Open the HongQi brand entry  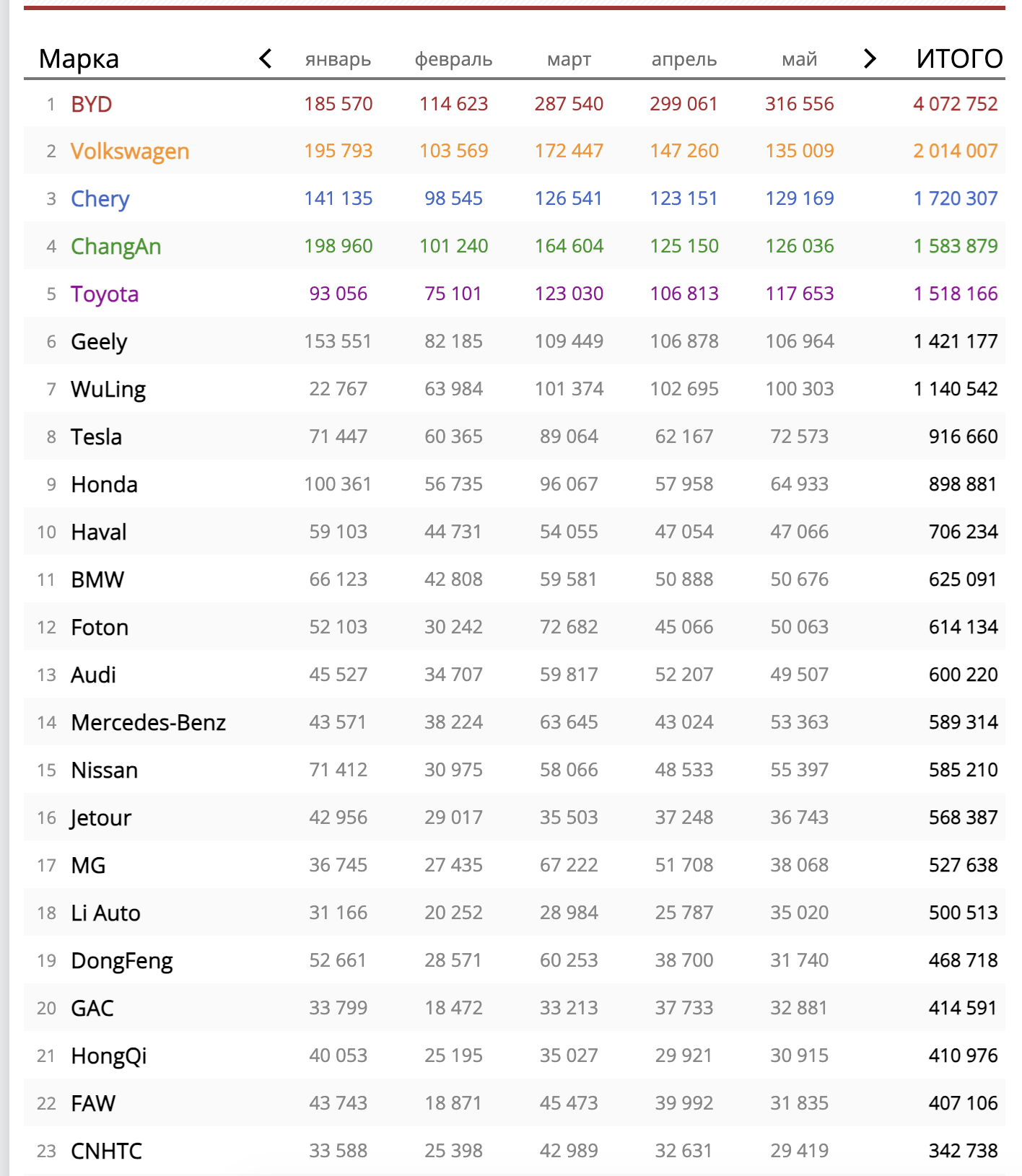click(109, 1056)
